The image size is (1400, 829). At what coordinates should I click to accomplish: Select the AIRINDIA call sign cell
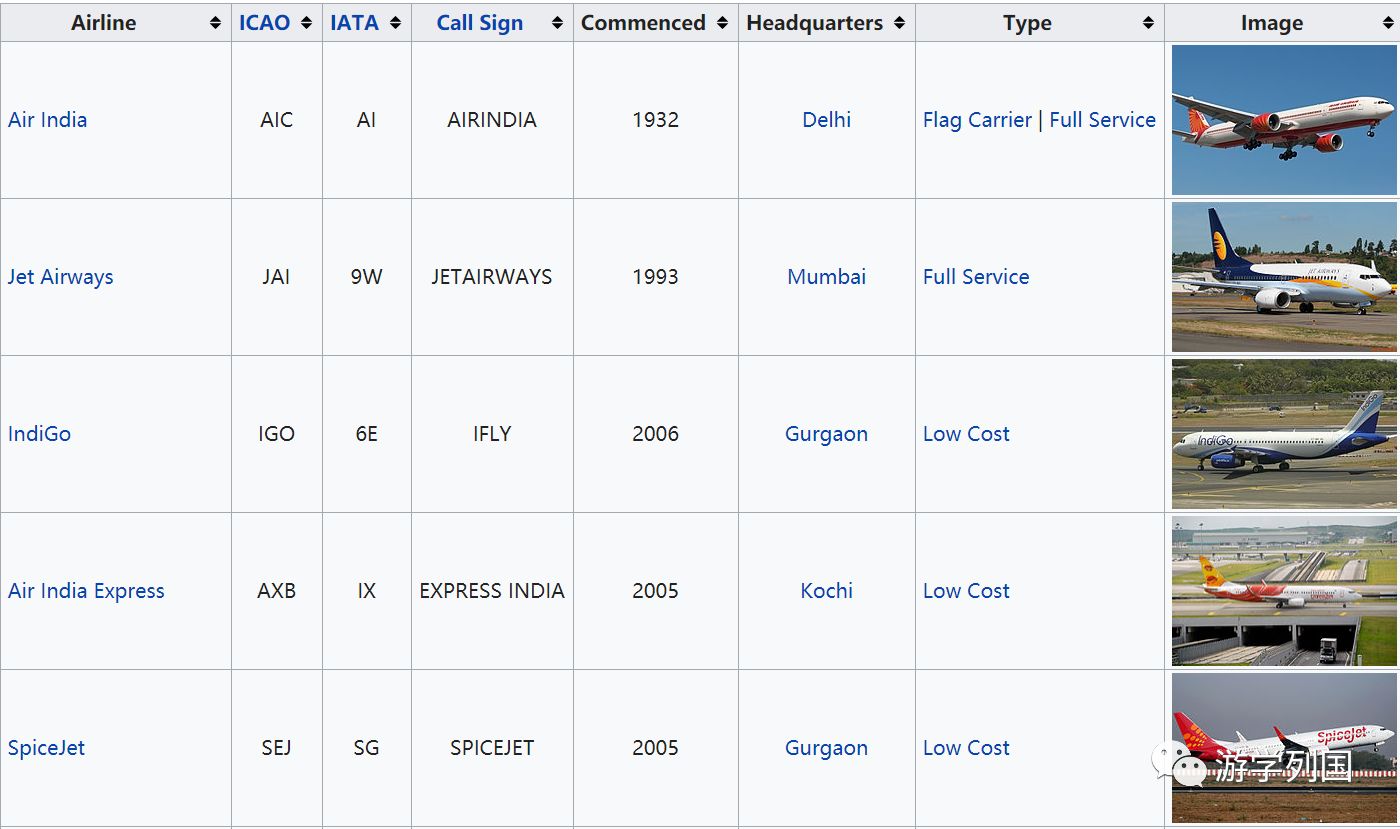pos(492,120)
